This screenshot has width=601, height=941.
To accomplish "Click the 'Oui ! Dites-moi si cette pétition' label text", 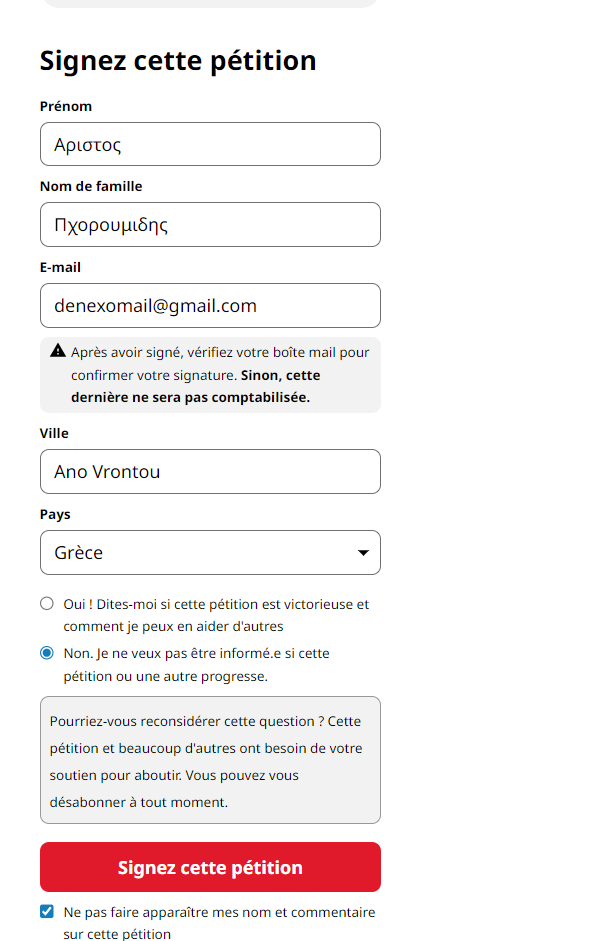I will (x=216, y=604).
